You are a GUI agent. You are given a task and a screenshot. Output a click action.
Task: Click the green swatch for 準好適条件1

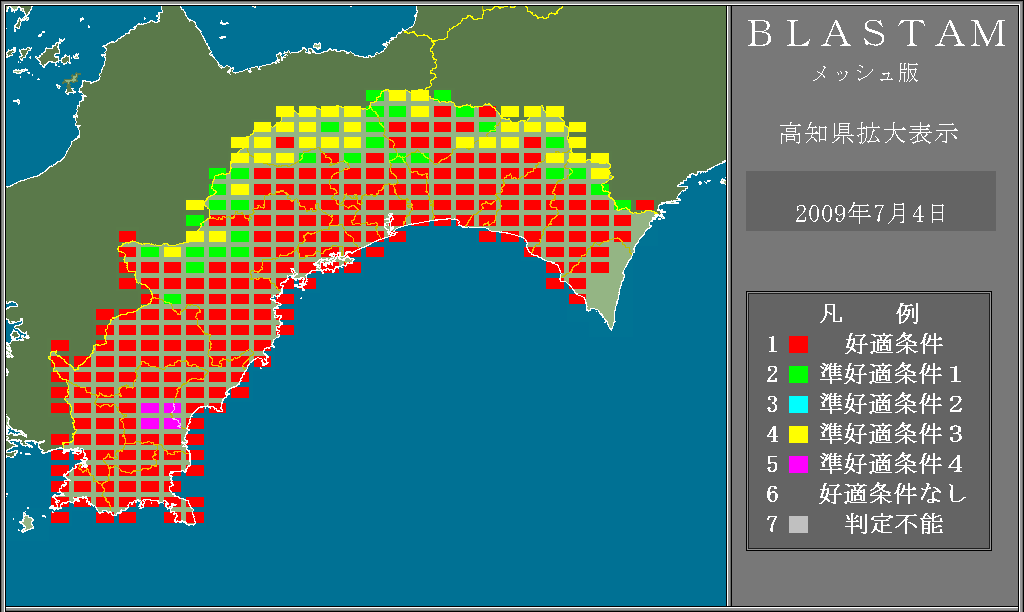point(798,374)
